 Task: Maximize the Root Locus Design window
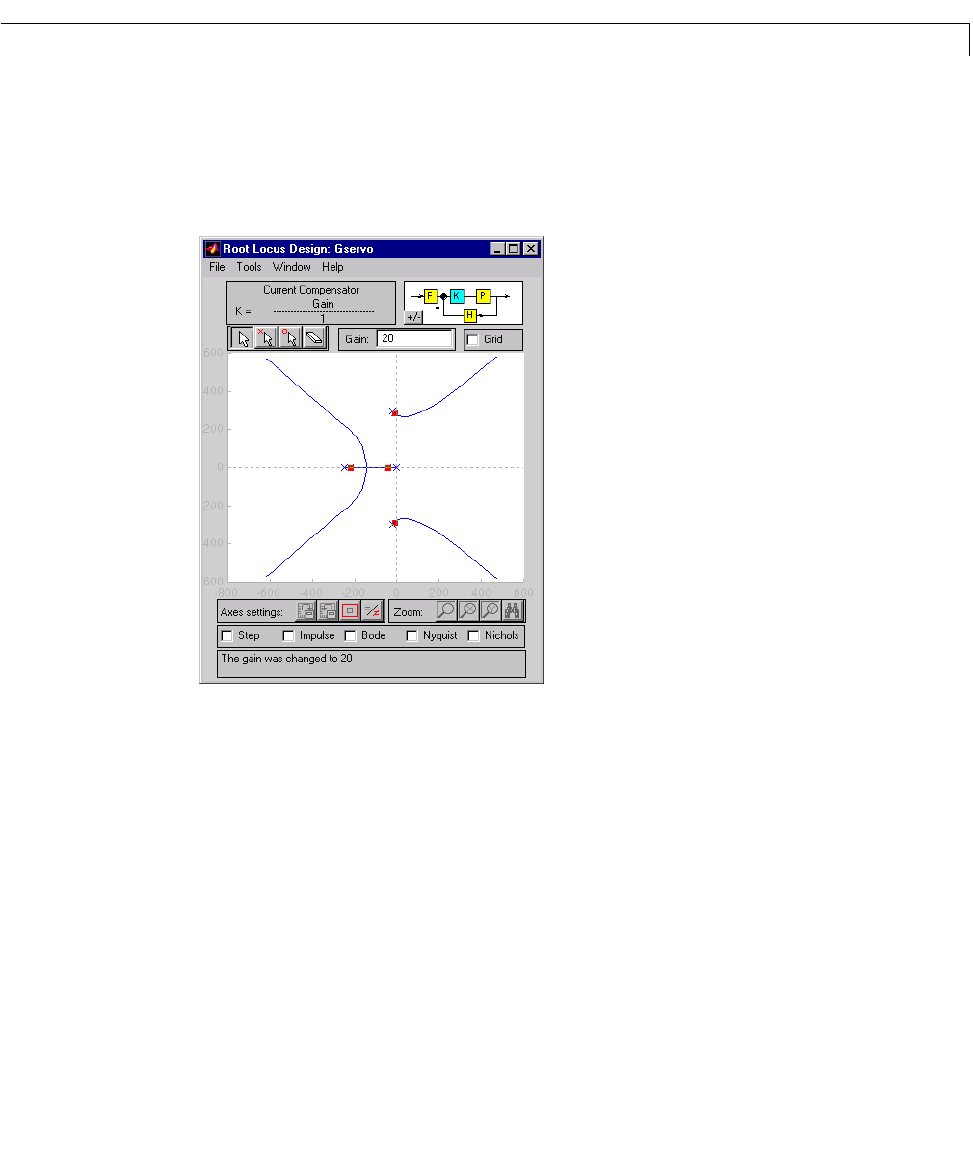tap(513, 249)
